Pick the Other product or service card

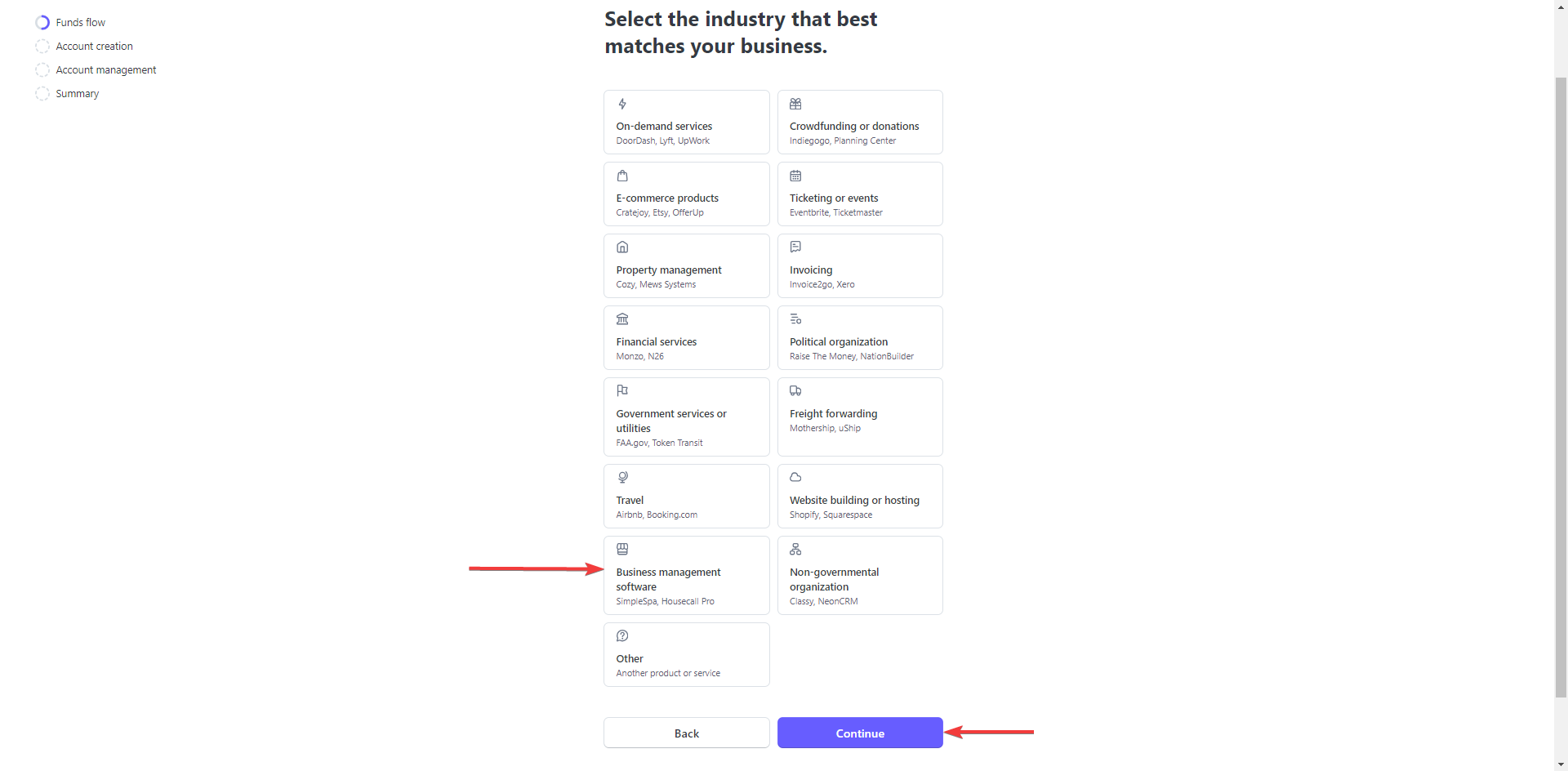pyautogui.click(x=687, y=655)
